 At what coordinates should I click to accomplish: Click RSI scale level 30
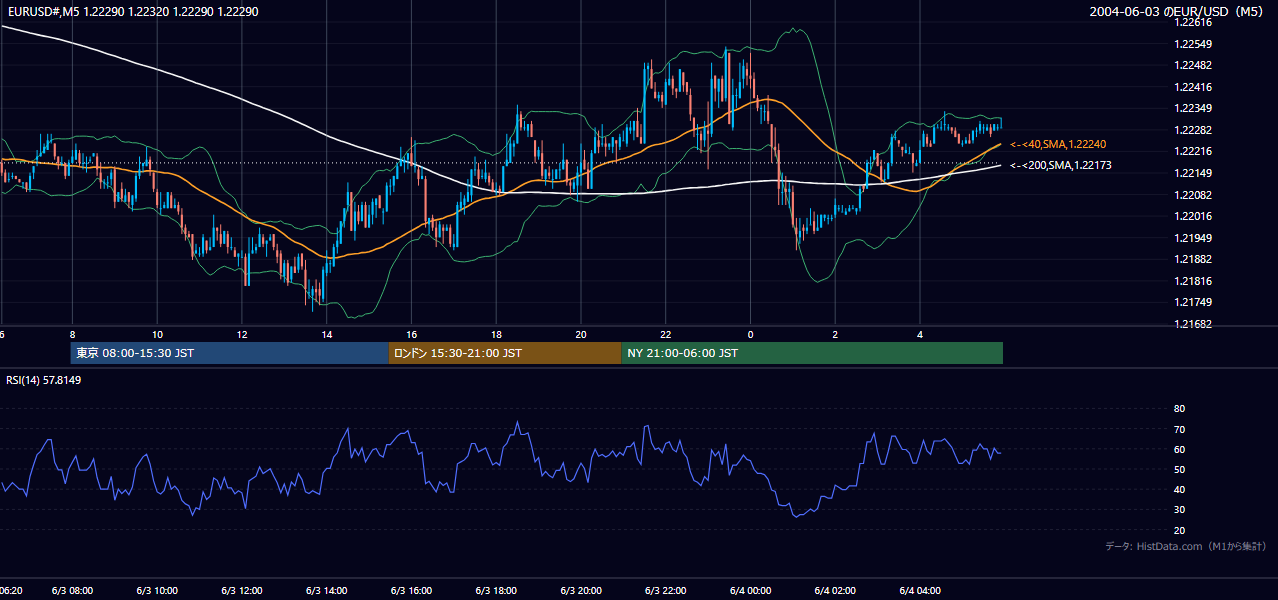pyautogui.click(x=1179, y=510)
